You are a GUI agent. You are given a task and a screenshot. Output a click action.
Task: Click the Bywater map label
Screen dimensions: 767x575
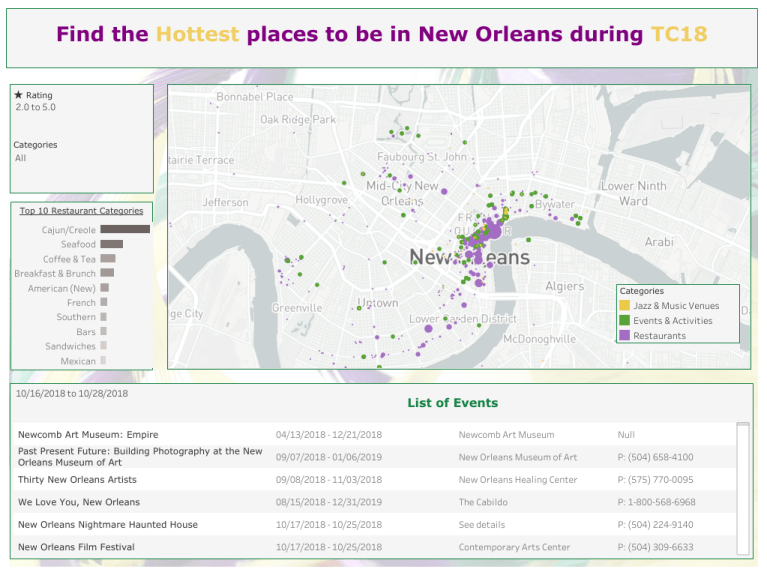[x=555, y=204]
